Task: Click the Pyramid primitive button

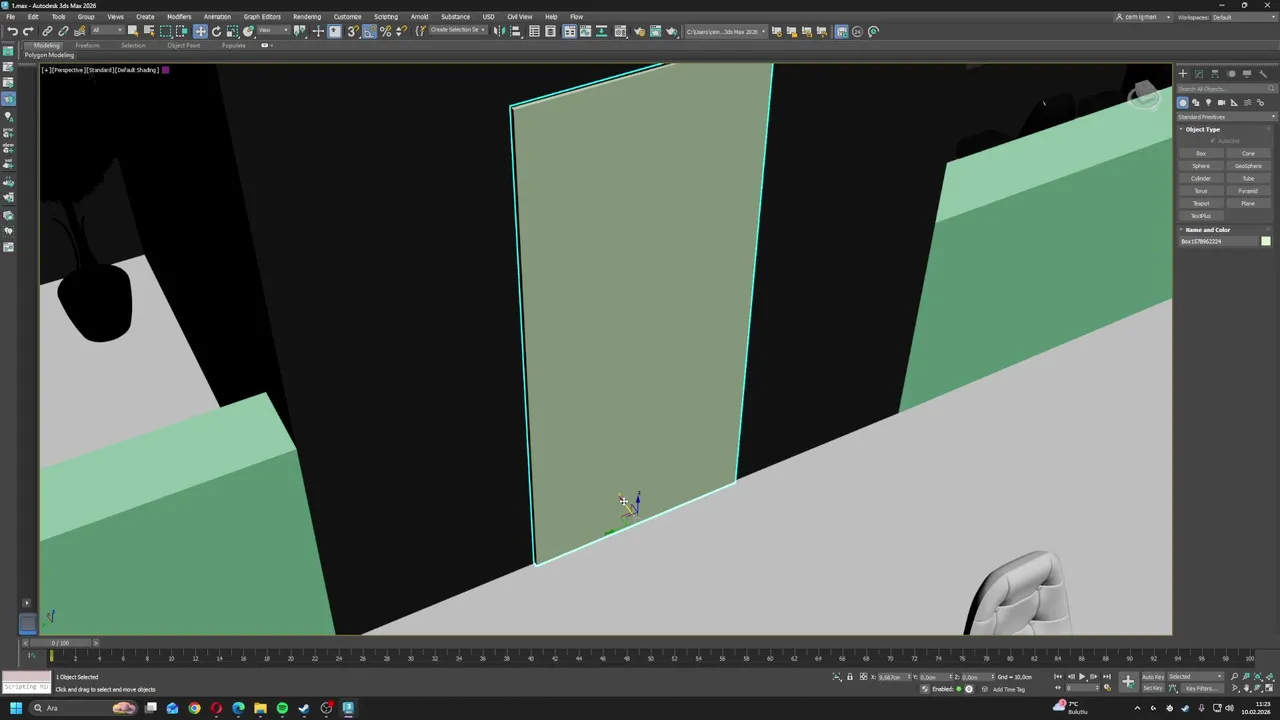Action: (x=1248, y=191)
